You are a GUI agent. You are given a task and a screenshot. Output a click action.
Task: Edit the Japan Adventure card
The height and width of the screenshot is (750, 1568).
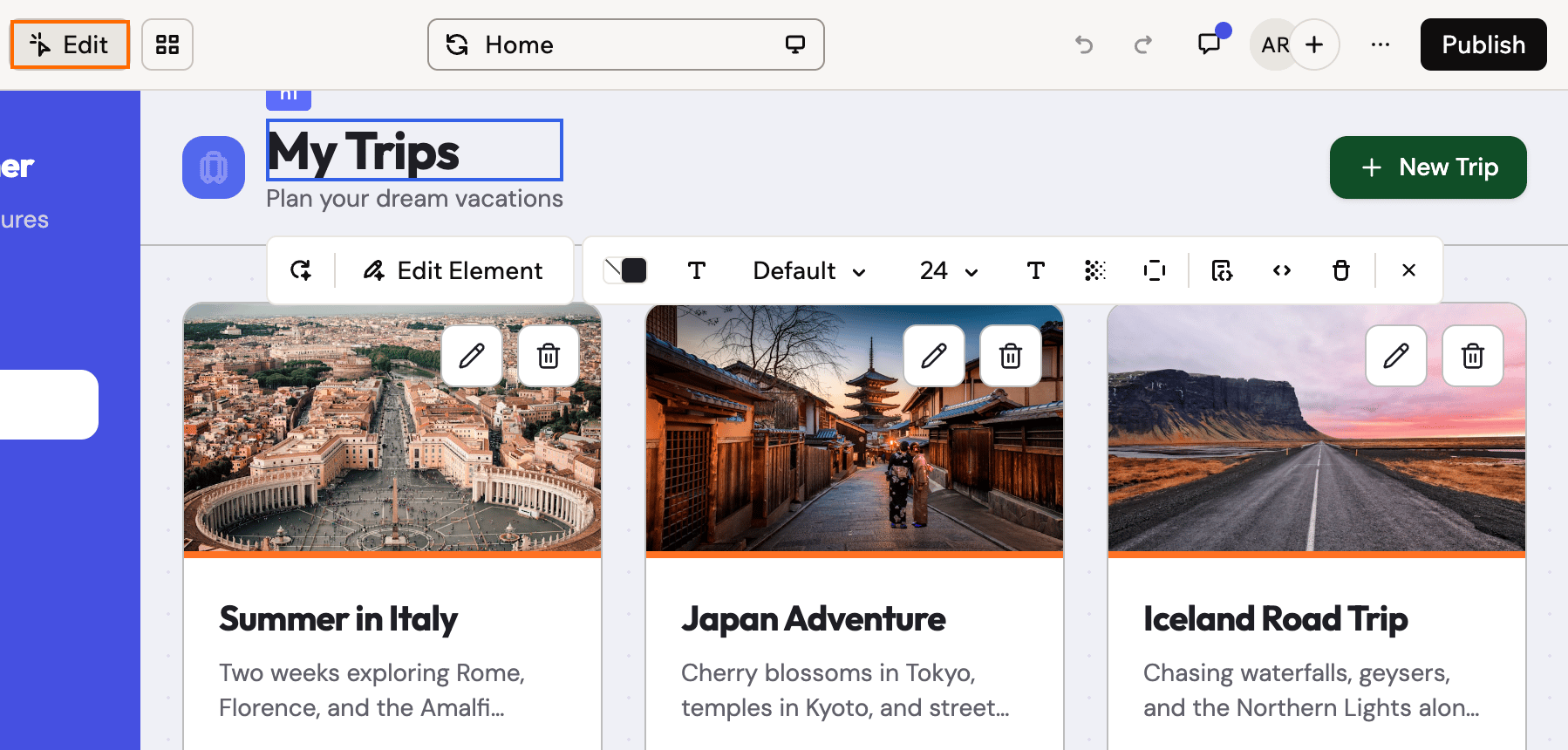[x=934, y=356]
